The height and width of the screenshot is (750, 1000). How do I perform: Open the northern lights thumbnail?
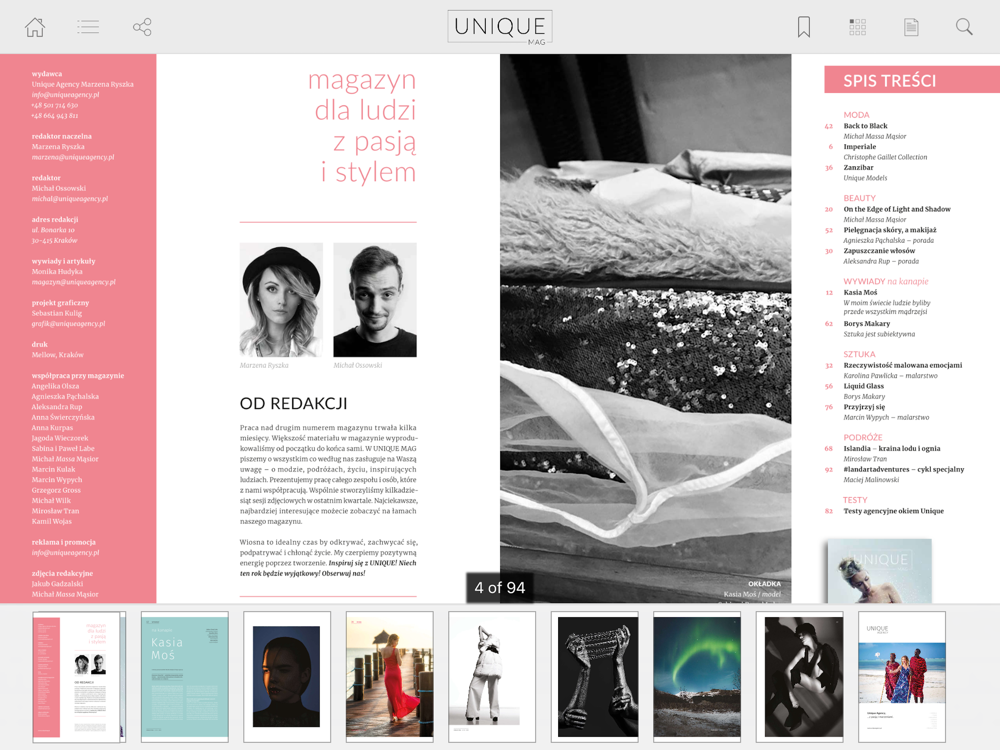click(x=697, y=677)
